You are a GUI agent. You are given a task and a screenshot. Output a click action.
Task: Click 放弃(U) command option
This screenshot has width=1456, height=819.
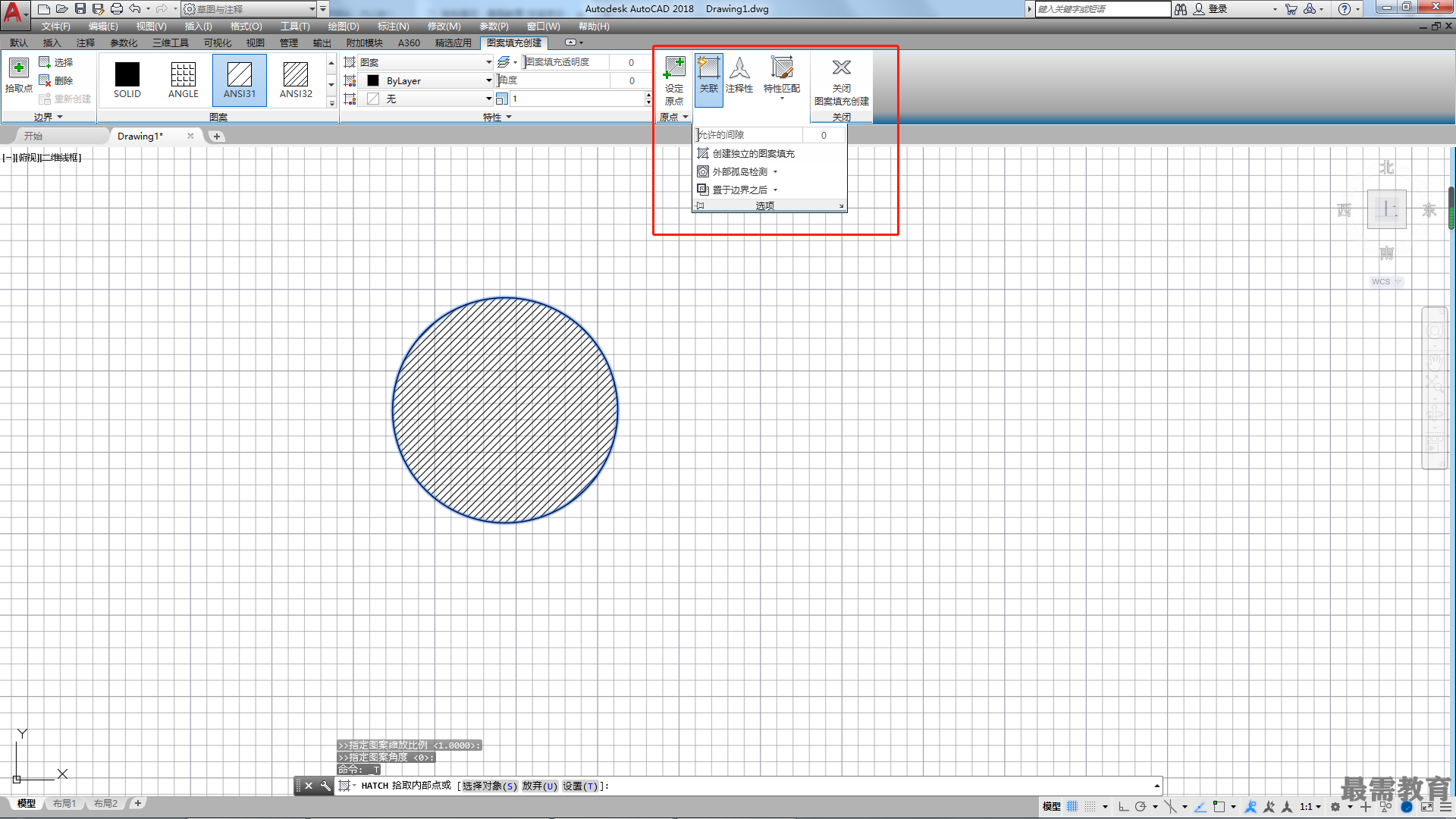point(540,786)
